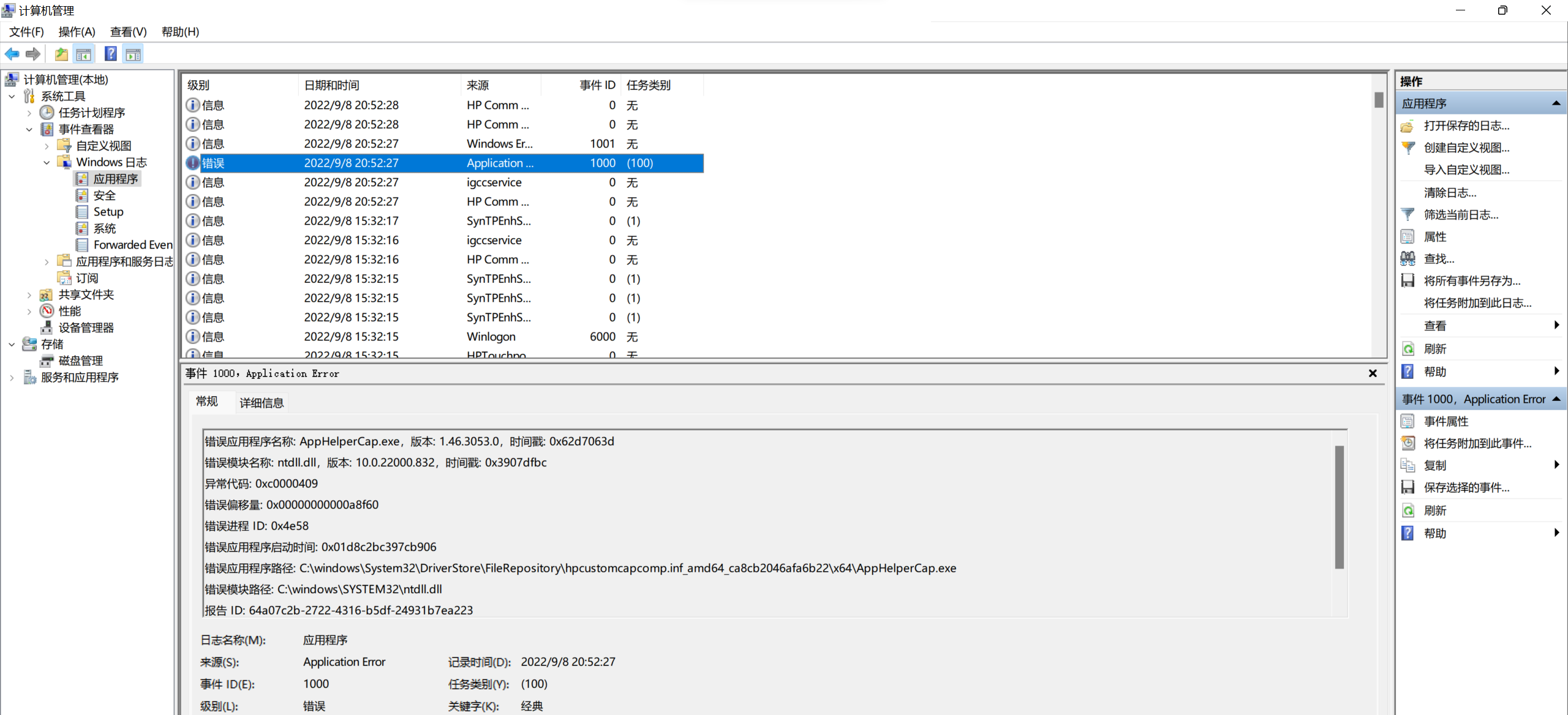Click the blue Help toolbar icon
The image size is (1568, 715).
click(111, 54)
